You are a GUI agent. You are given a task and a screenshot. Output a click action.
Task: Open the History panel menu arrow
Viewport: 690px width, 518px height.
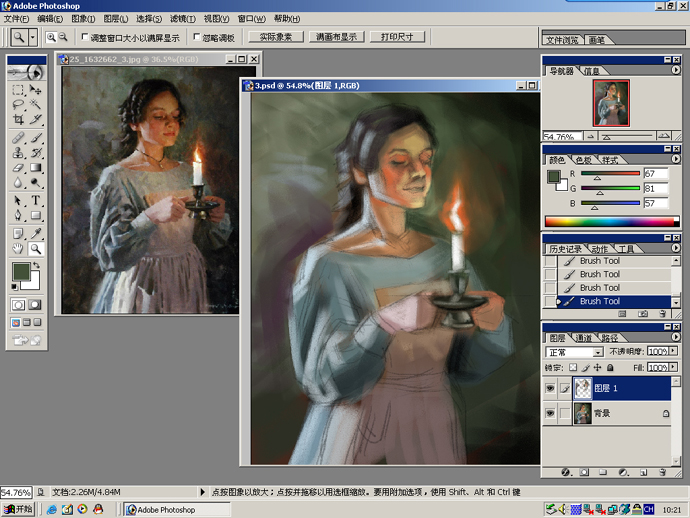(675, 248)
